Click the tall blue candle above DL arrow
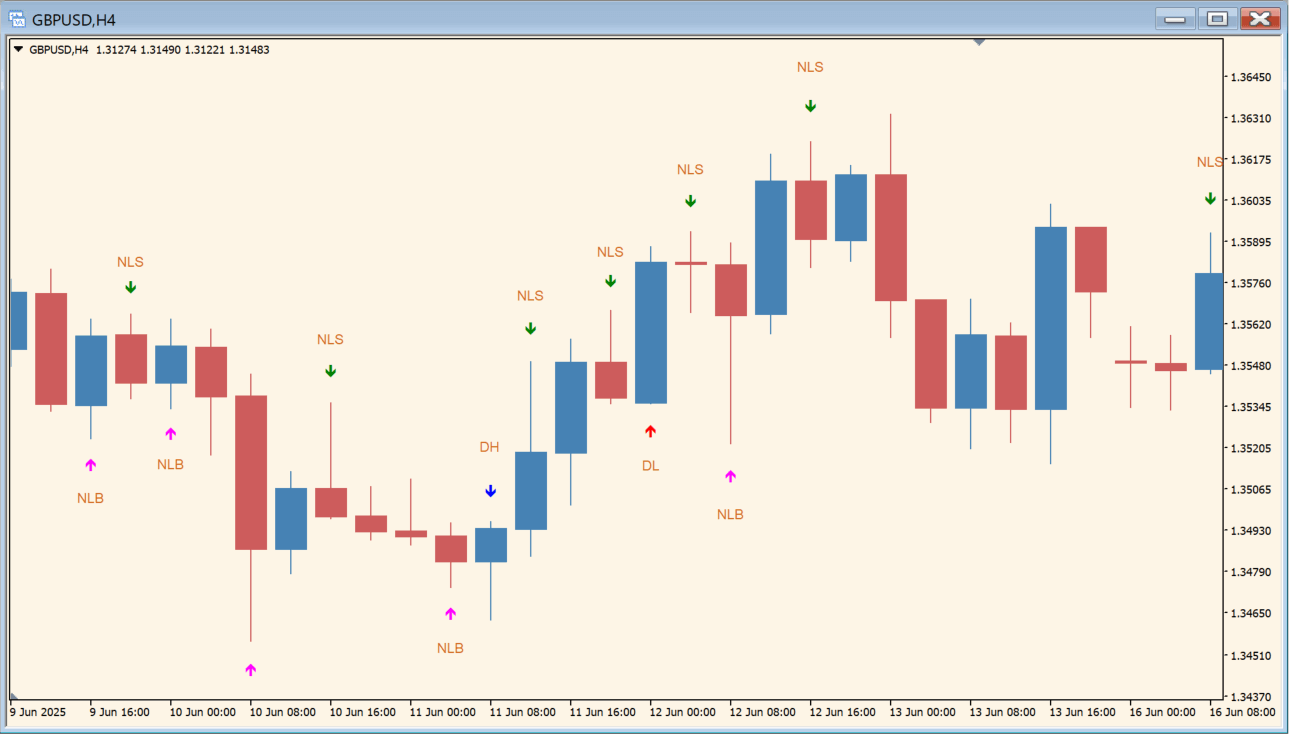 point(650,332)
